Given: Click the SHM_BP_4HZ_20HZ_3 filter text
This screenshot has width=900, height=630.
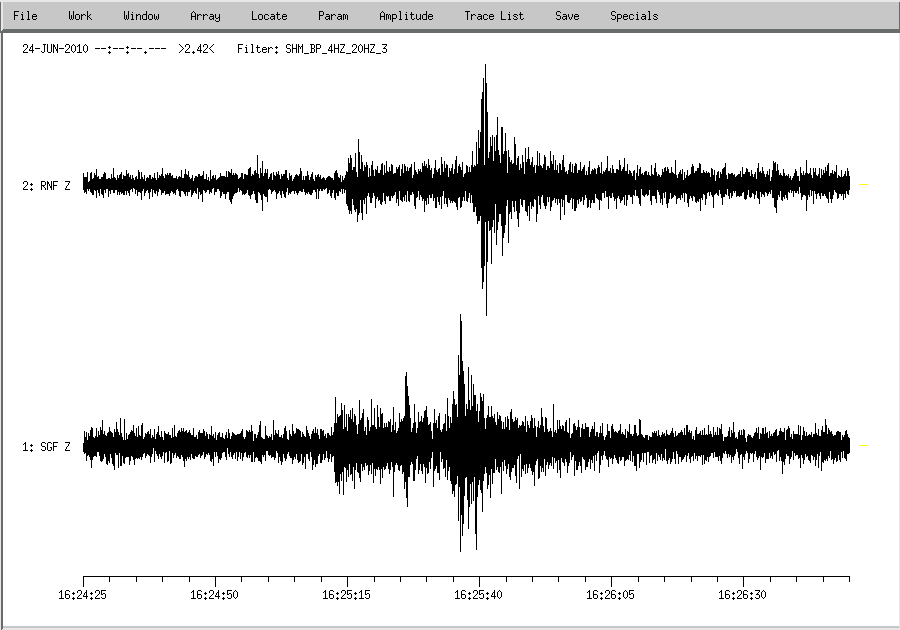Looking at the screenshot, I should point(329,48).
